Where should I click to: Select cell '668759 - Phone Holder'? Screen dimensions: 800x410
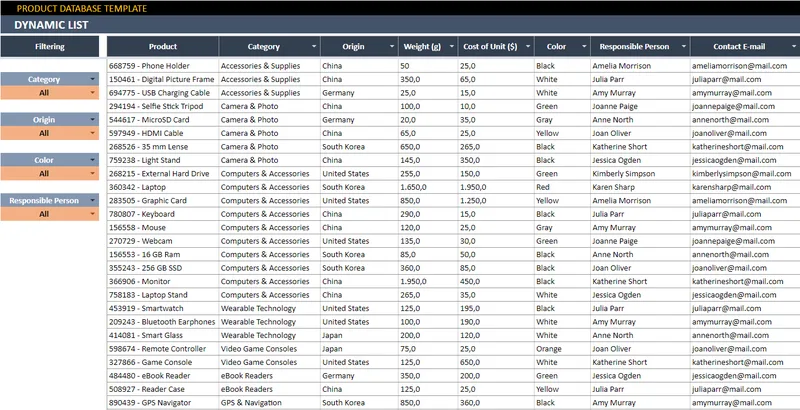pos(163,66)
